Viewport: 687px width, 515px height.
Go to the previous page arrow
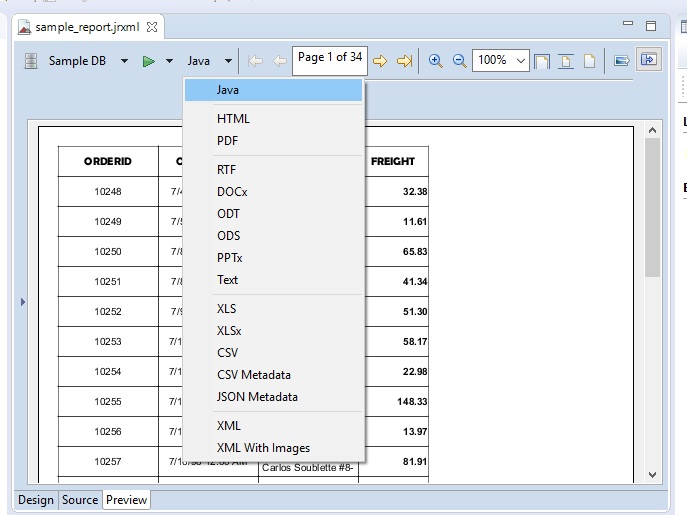[280, 61]
